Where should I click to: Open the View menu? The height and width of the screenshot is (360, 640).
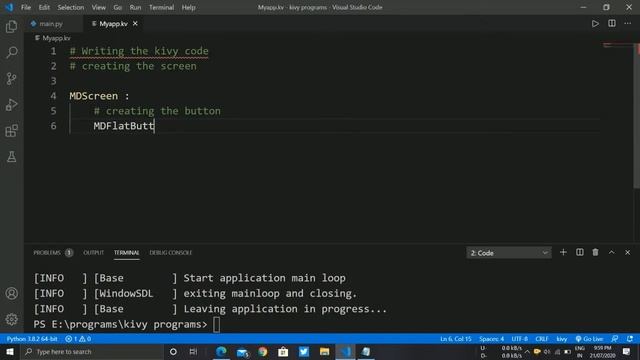click(x=98, y=7)
